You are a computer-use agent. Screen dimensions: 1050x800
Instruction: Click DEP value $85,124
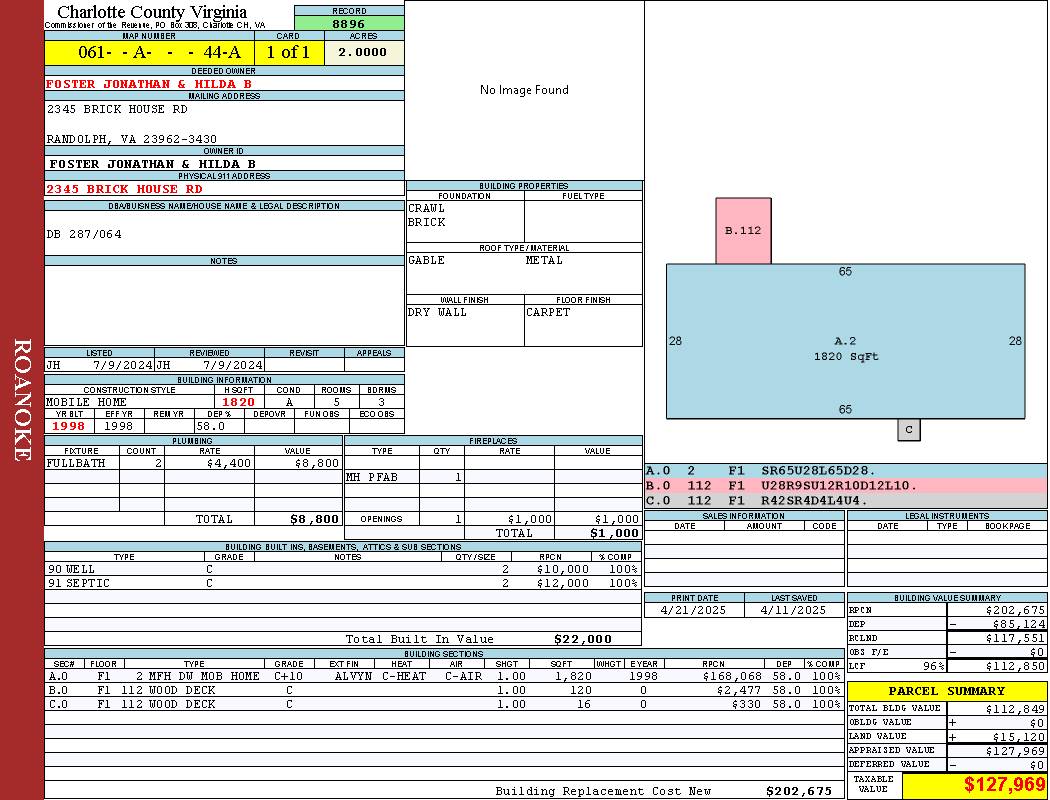[1019, 624]
